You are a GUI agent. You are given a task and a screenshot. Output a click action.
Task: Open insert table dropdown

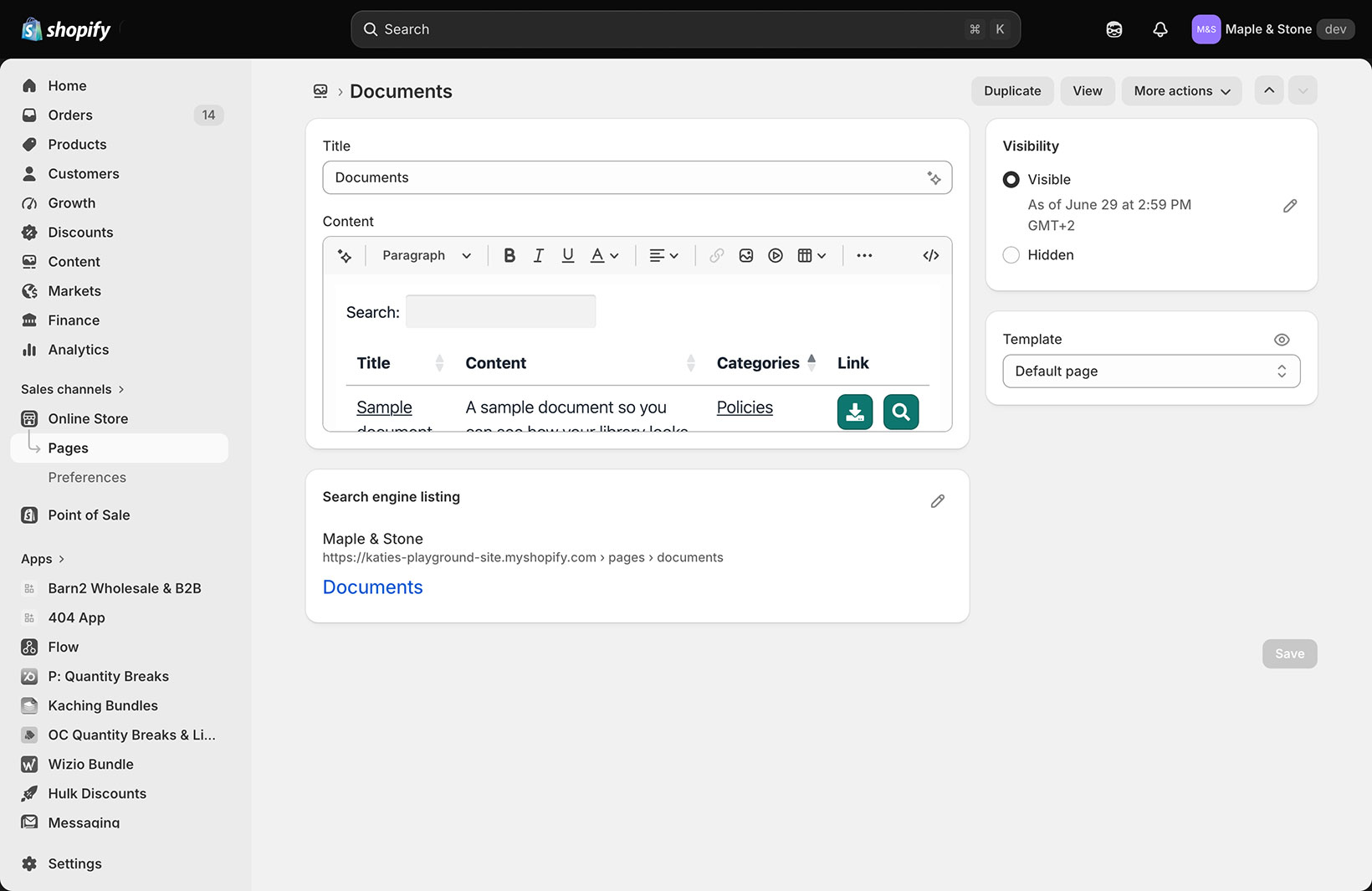(x=811, y=255)
